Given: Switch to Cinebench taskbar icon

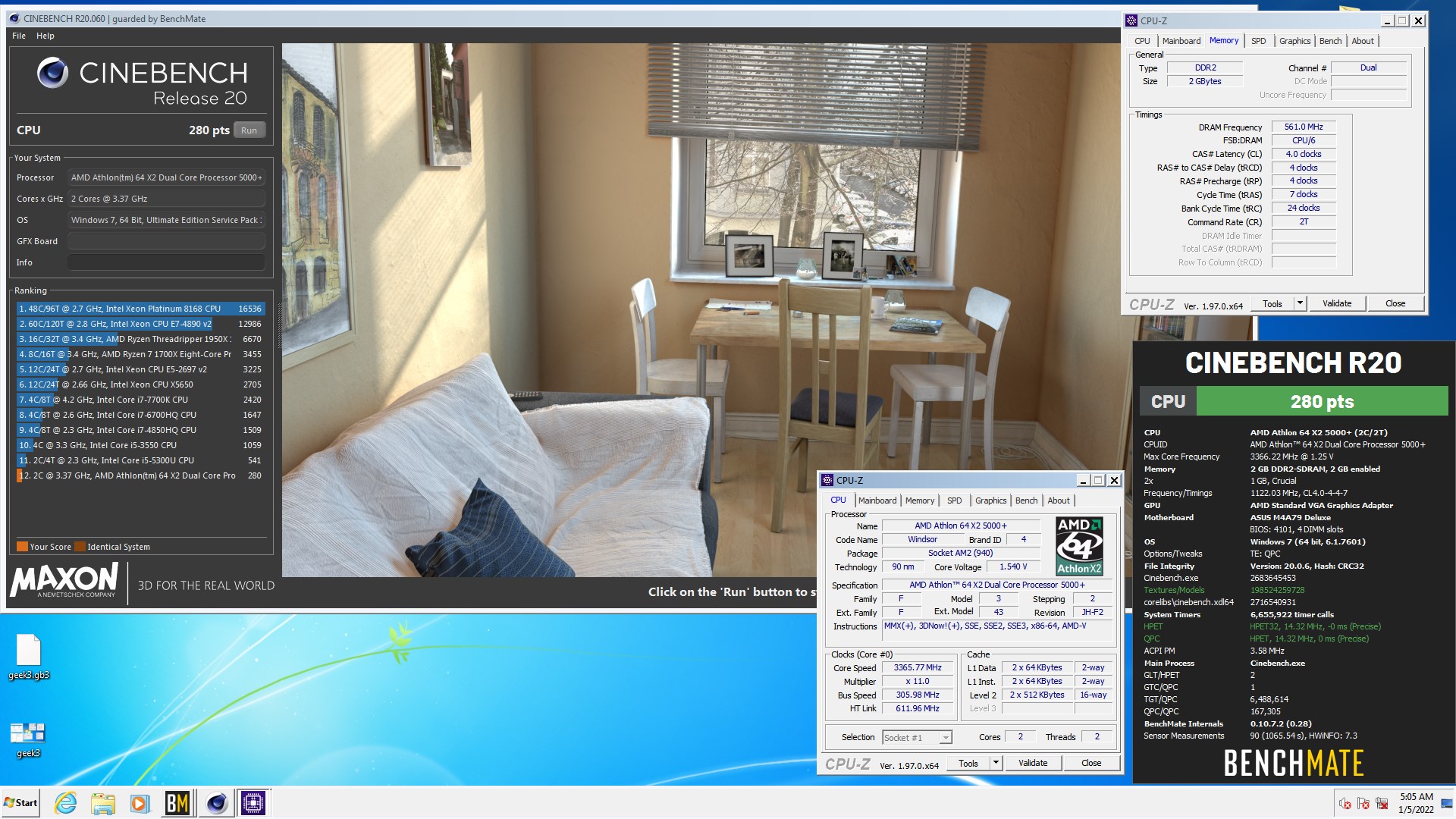Looking at the screenshot, I should (x=216, y=803).
